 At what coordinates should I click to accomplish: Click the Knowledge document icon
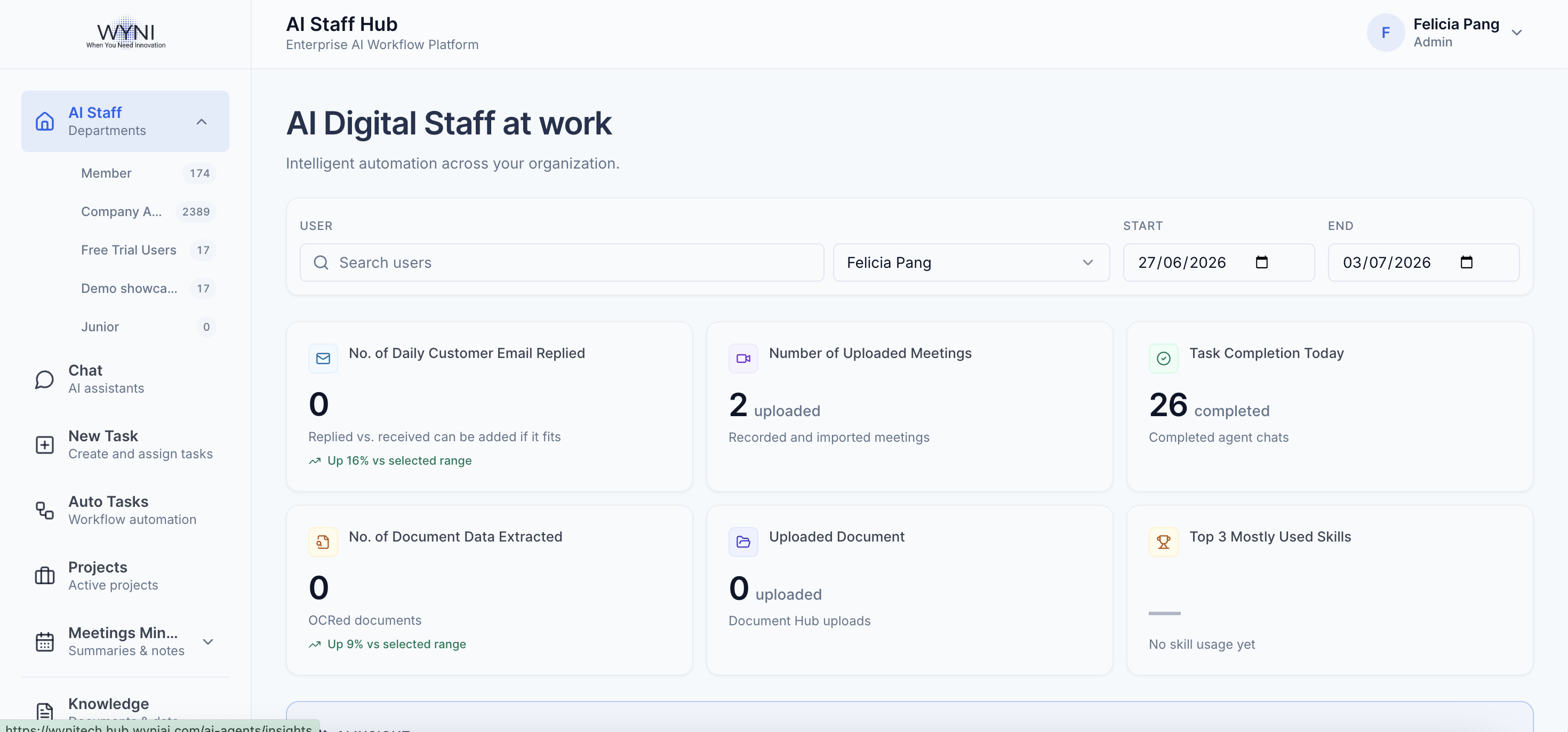(44, 712)
